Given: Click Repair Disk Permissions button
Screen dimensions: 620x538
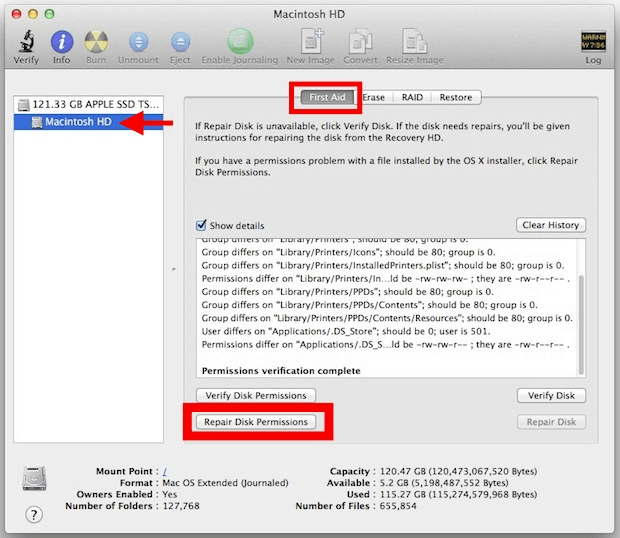Looking at the screenshot, I should pyautogui.click(x=256, y=422).
